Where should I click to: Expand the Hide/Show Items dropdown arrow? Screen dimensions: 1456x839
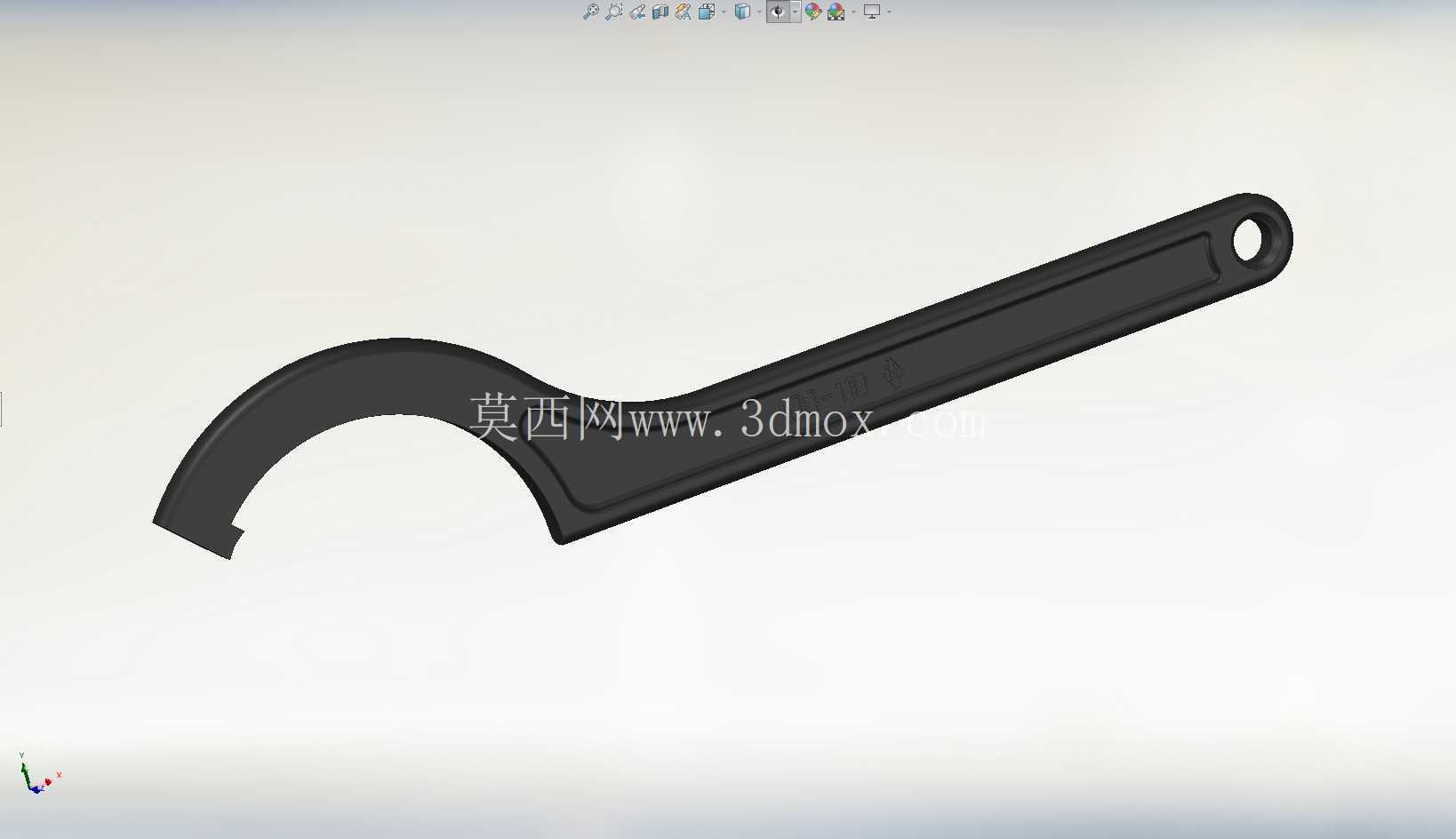click(796, 12)
